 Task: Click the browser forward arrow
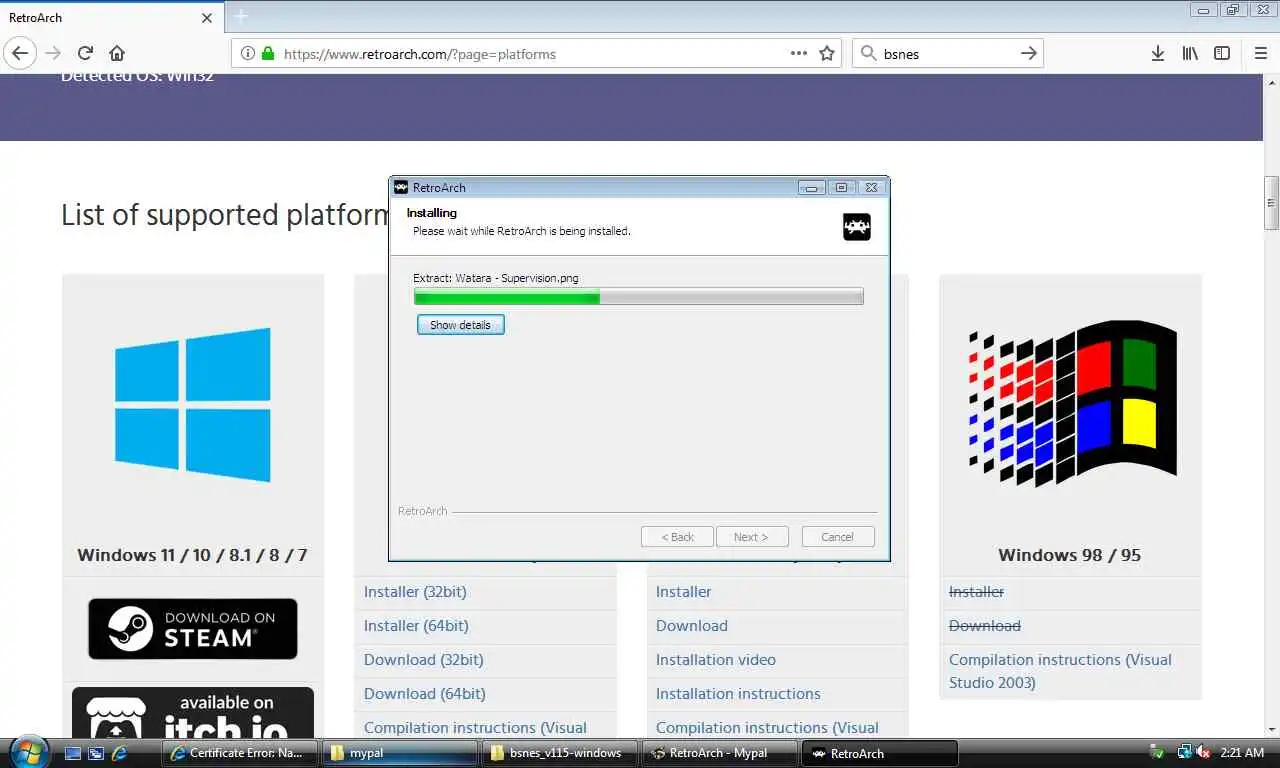(x=53, y=53)
